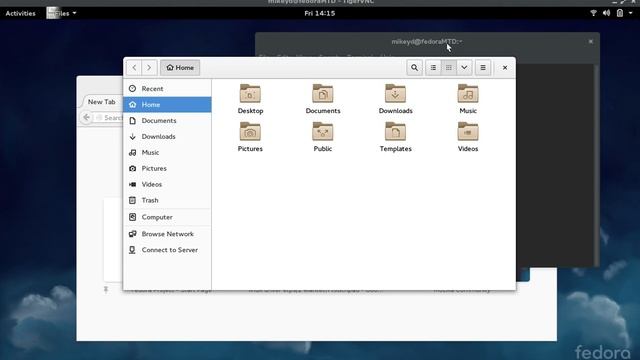Close the terminal window
Image resolution: width=640 pixels, height=360 pixels.
point(591,41)
